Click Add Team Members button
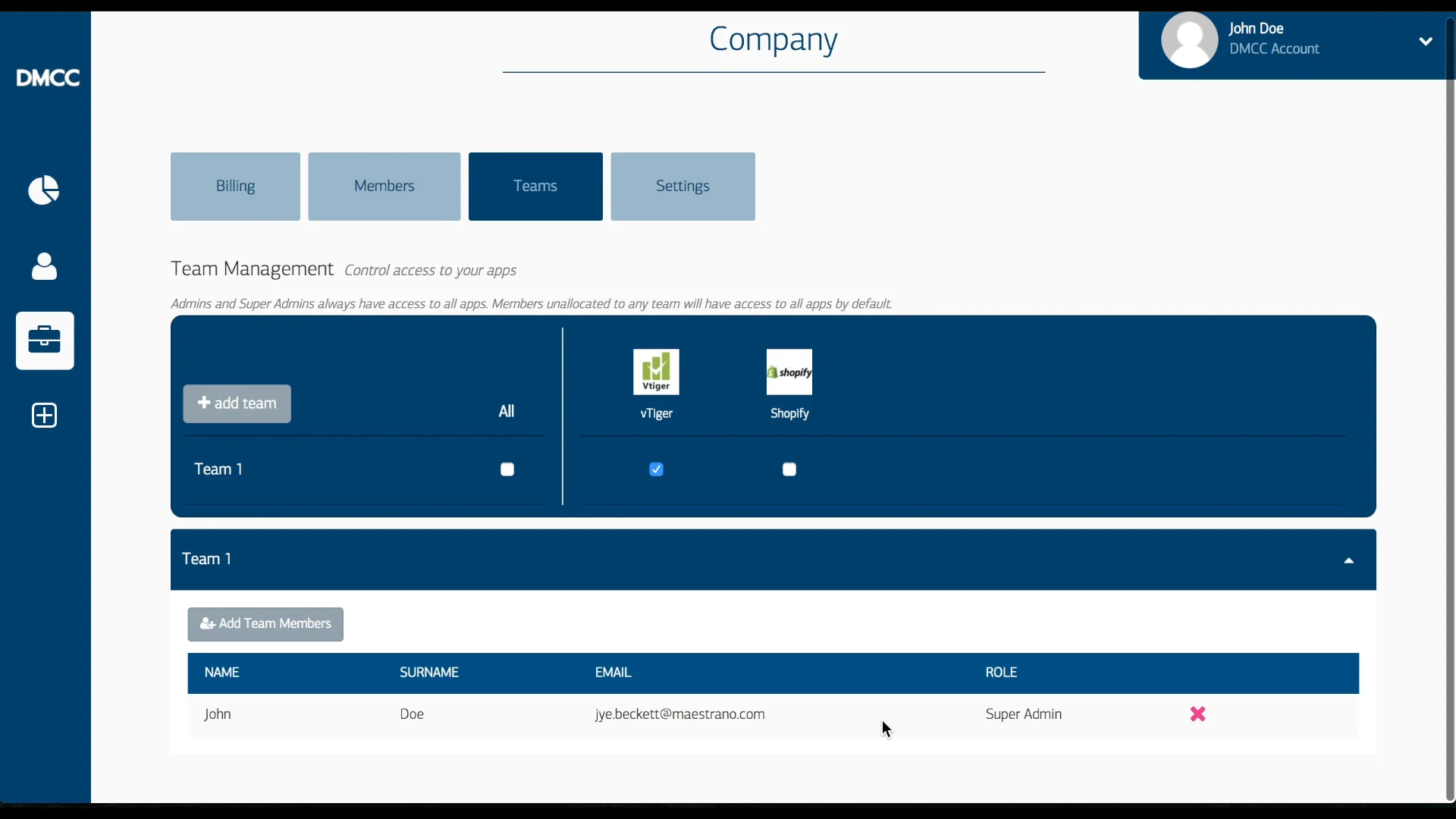The height and width of the screenshot is (819, 1456). pos(265,624)
